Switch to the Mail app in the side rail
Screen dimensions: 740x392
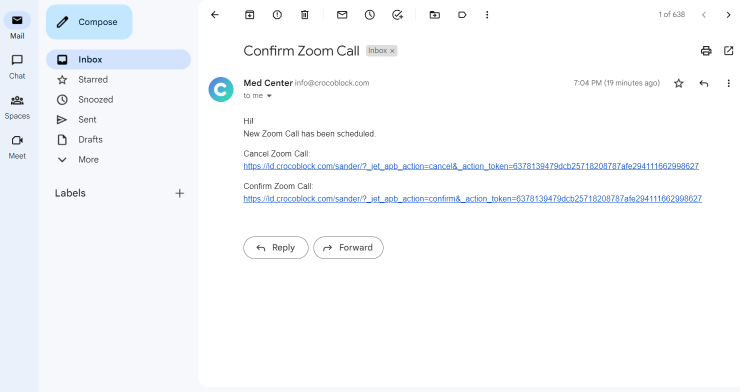point(17,26)
